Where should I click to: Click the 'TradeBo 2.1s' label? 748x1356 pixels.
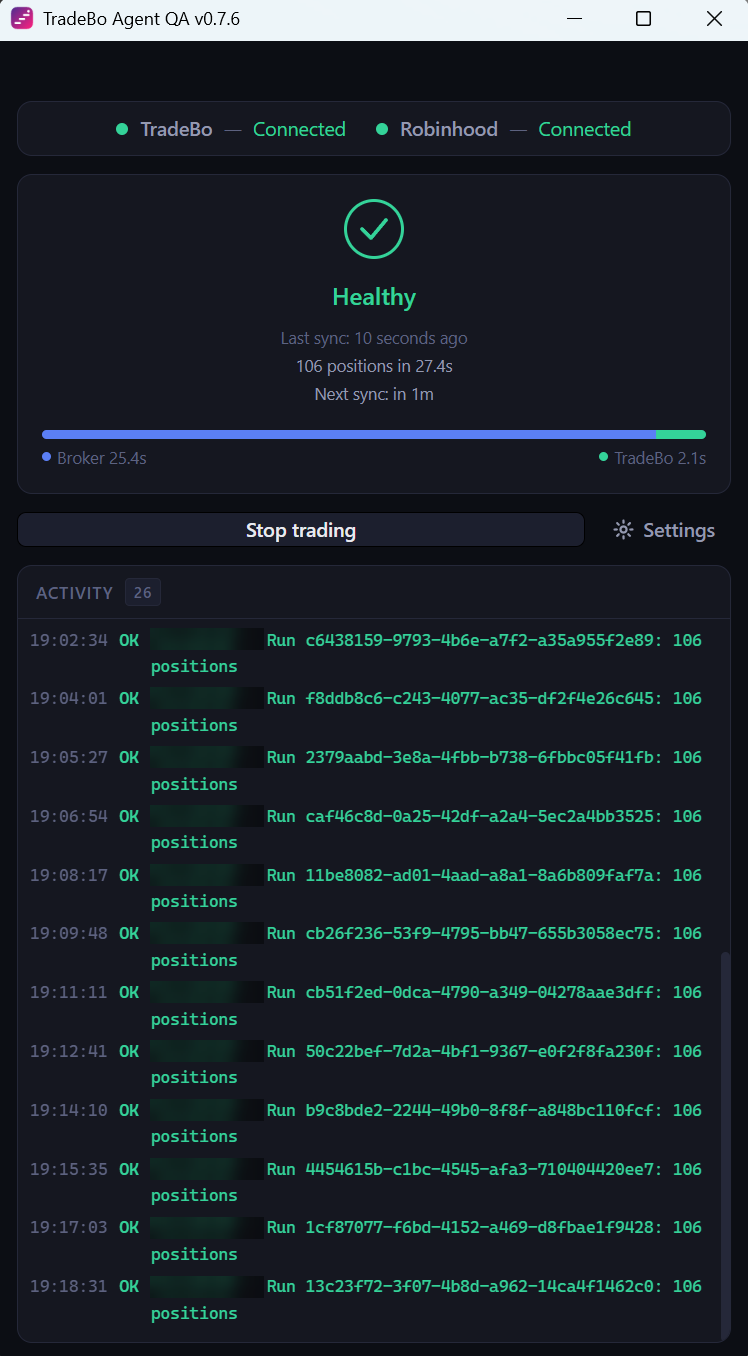pos(660,458)
